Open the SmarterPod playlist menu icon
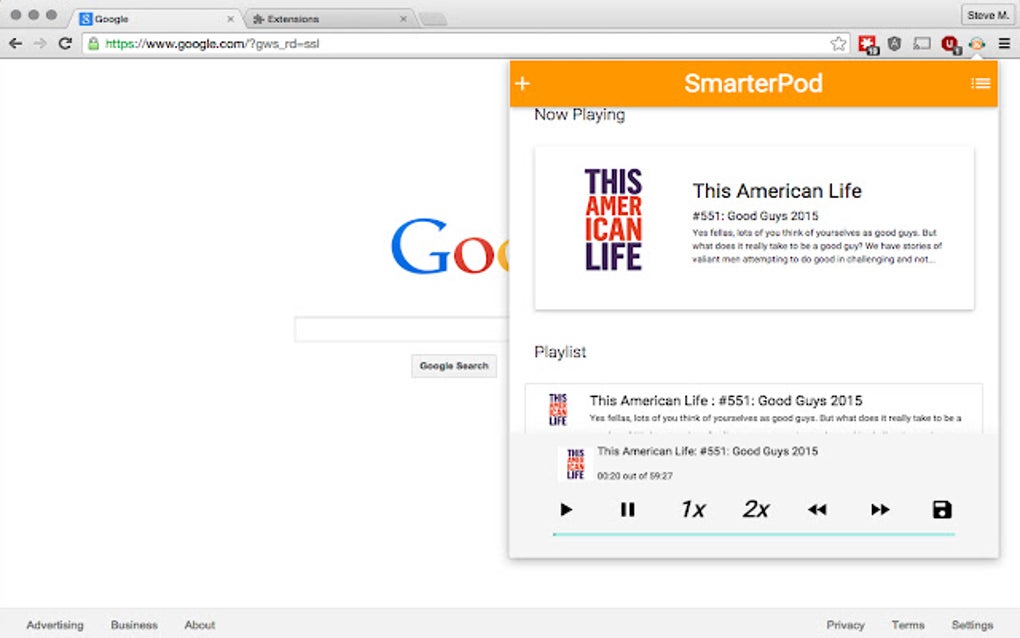This screenshot has width=1020, height=638. click(980, 83)
